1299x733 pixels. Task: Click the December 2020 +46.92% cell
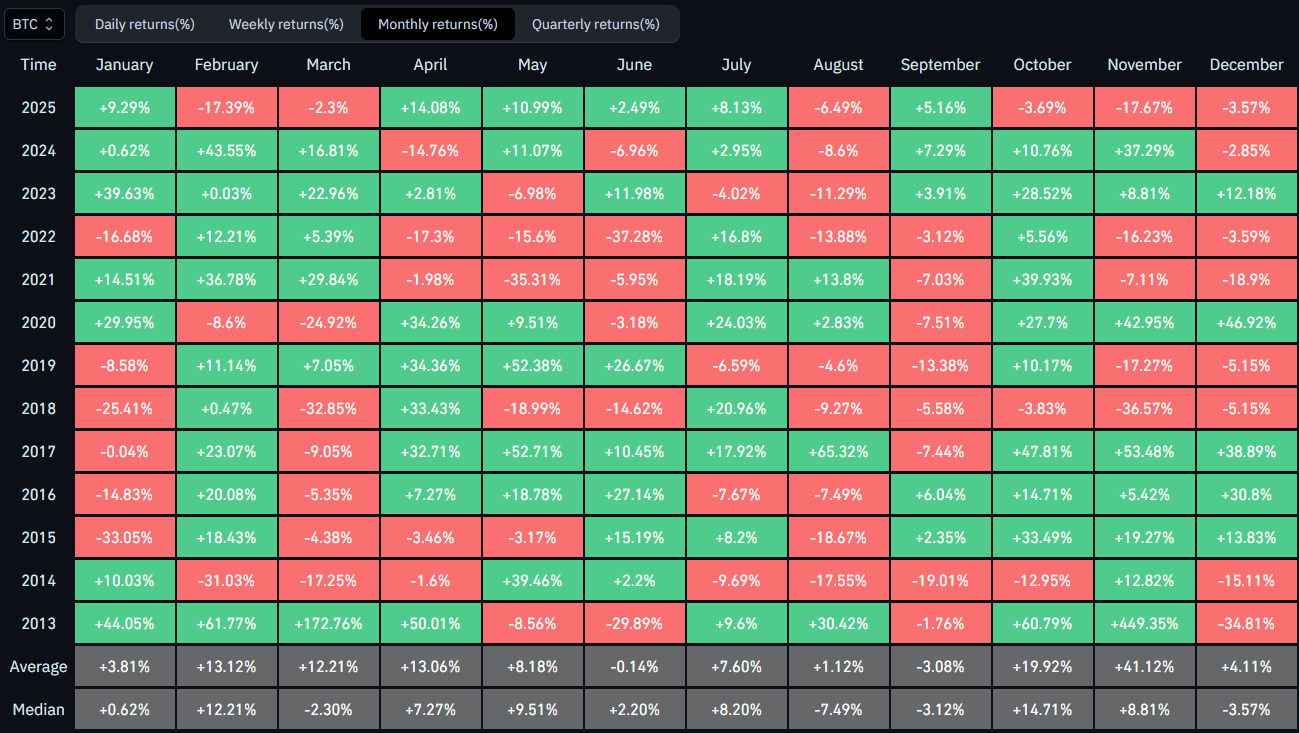1246,323
